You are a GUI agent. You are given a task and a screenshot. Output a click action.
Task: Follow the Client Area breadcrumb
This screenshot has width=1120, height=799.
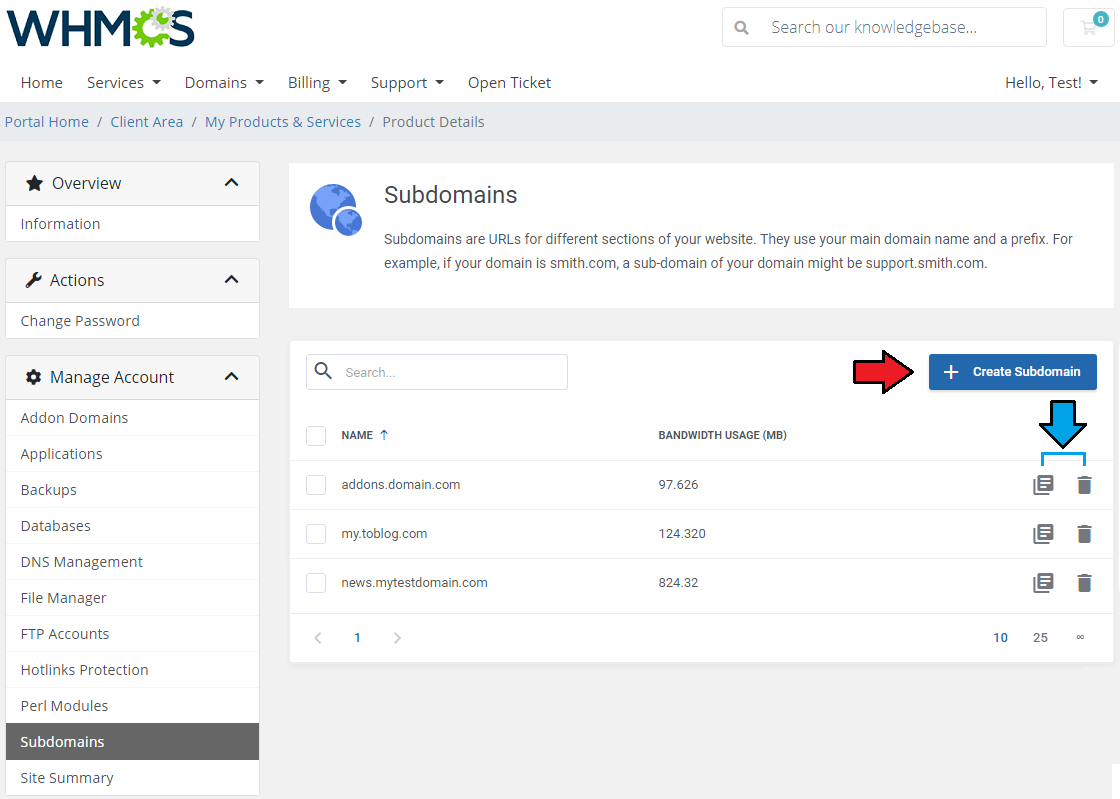click(x=146, y=122)
